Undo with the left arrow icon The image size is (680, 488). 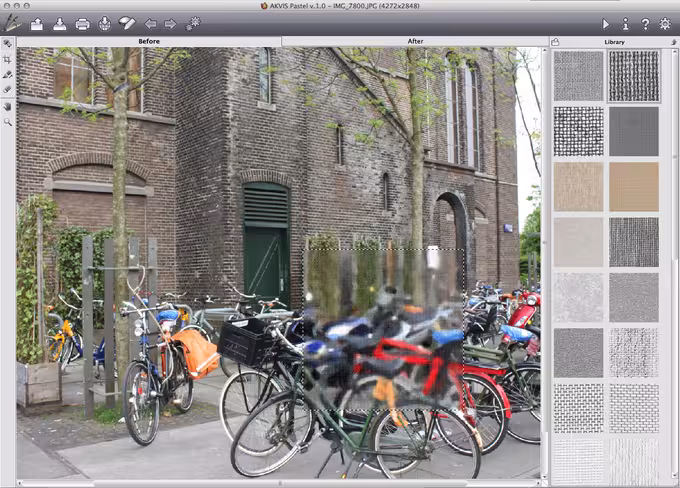coord(150,24)
